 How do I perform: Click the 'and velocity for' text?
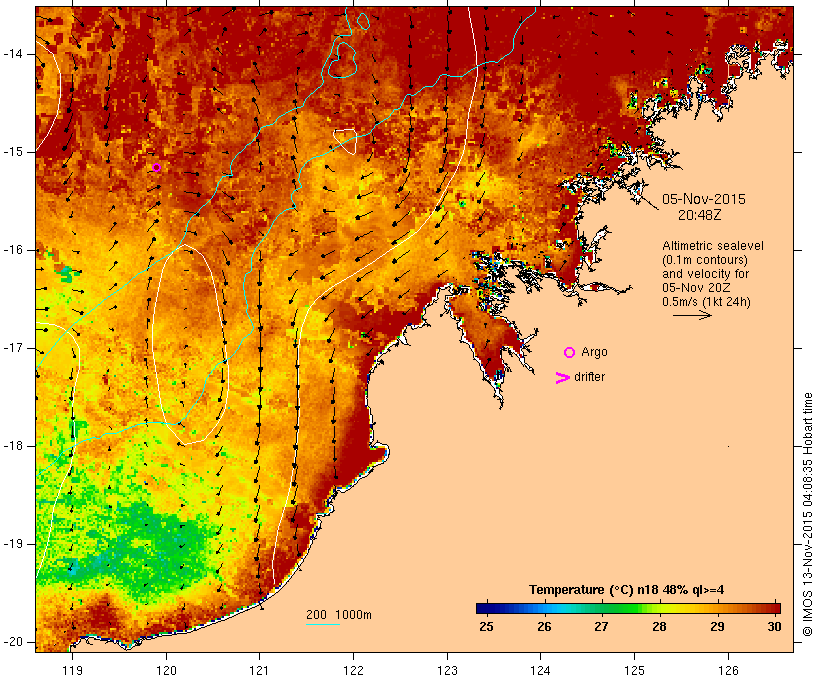point(705,274)
